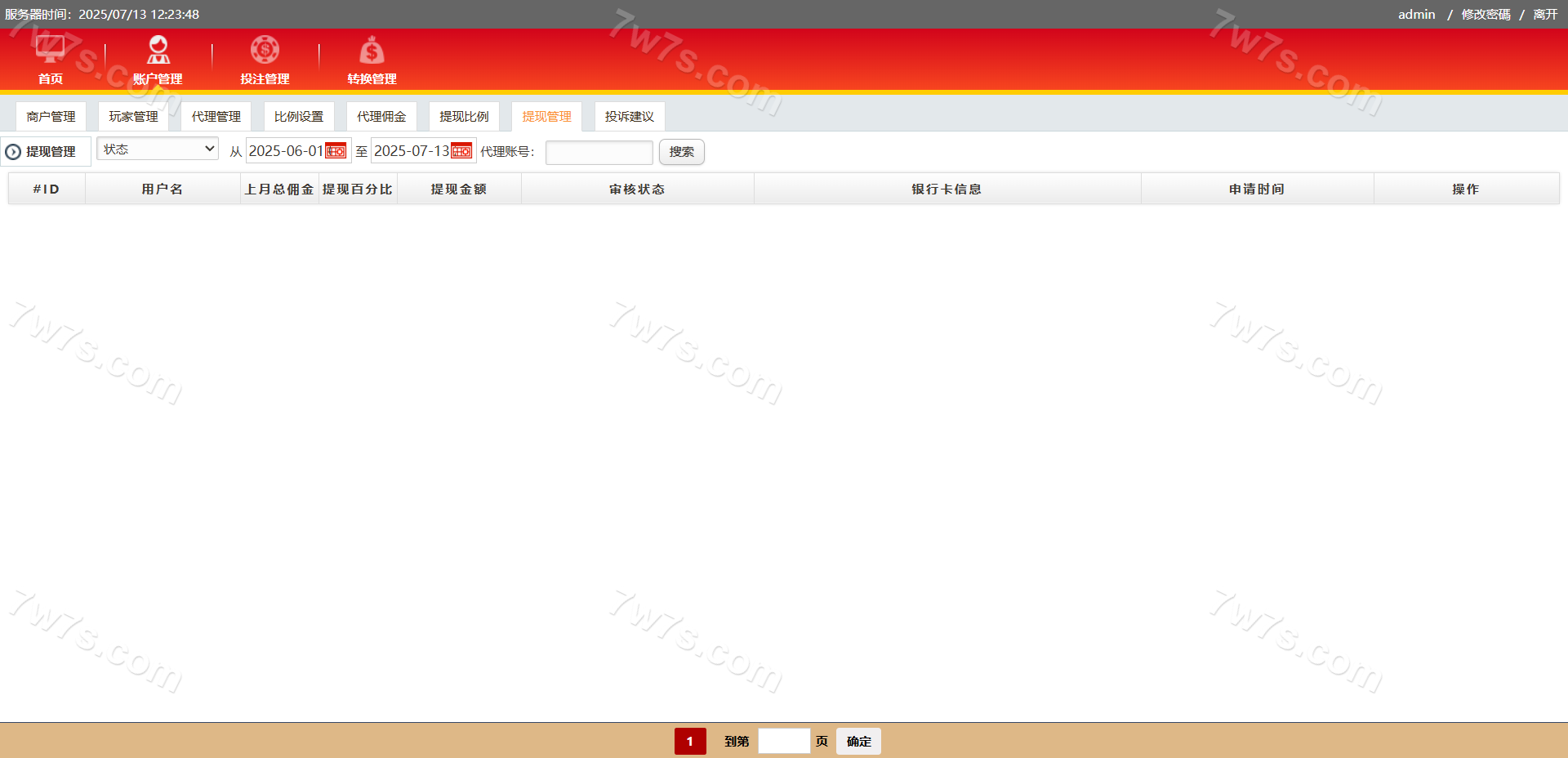Open the 代理管理 tab
The image size is (1568, 758).
216,117
